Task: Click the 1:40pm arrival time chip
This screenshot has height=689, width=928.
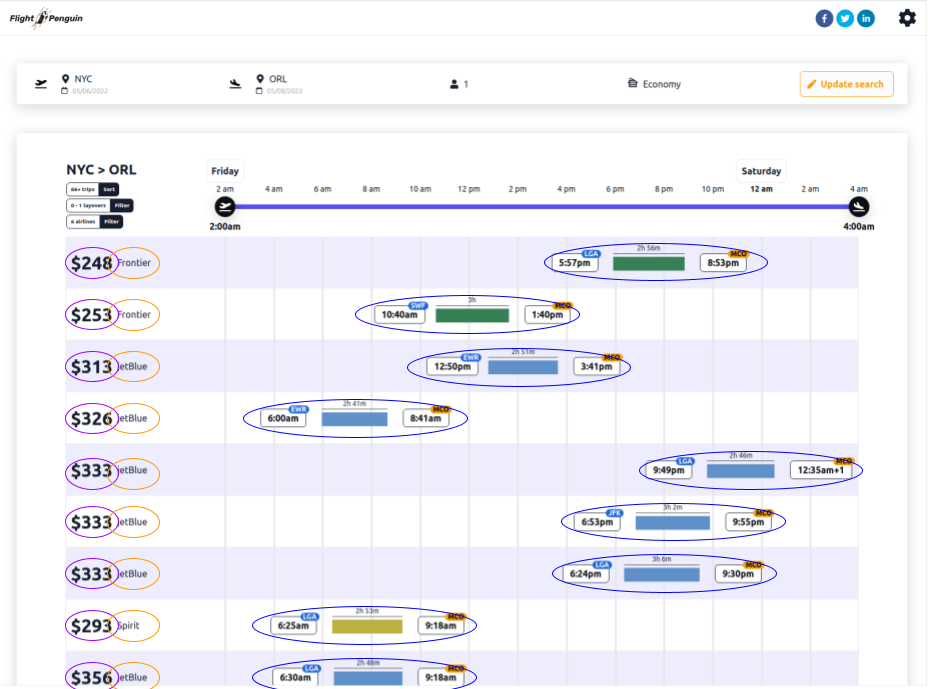Action: [x=547, y=315]
